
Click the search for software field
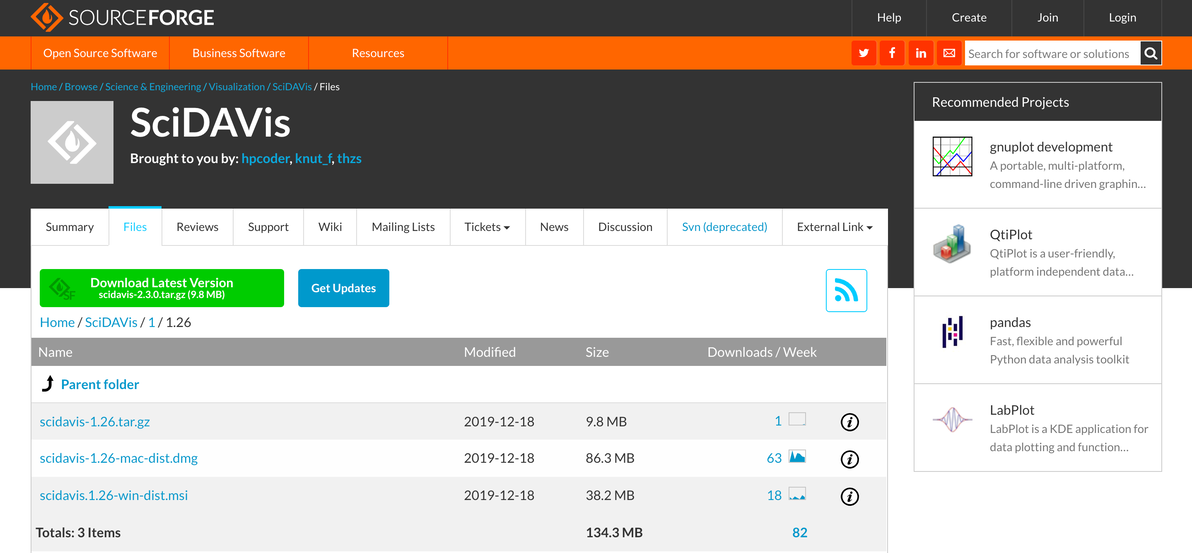coord(1050,53)
